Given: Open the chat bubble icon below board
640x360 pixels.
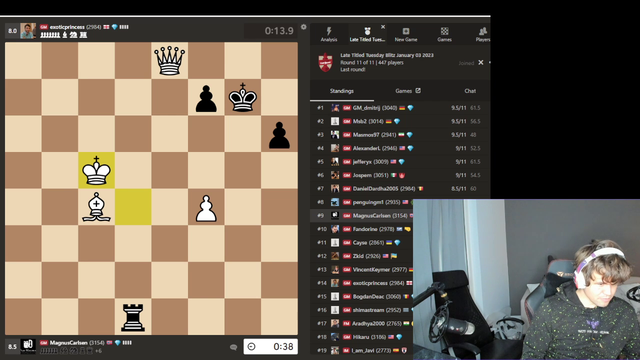Looking at the screenshot, I should [233, 347].
